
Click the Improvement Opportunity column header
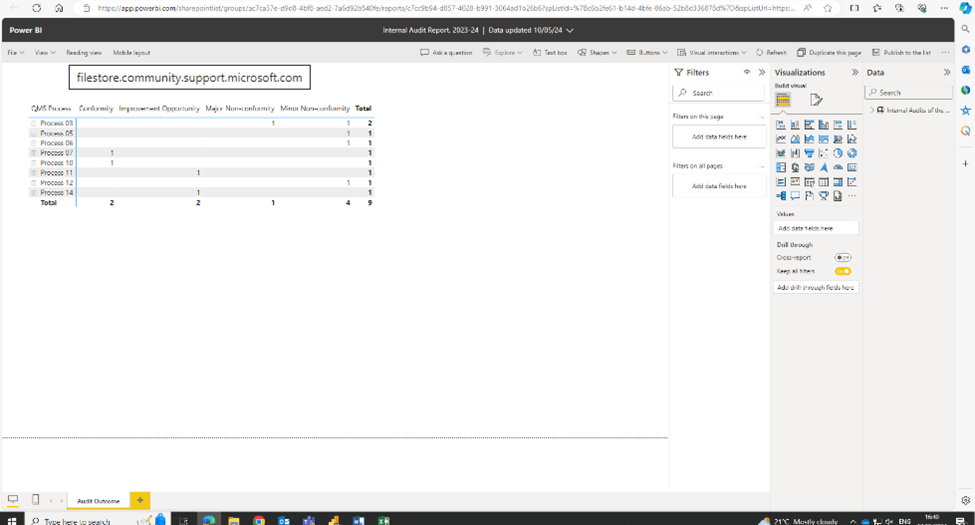[159, 108]
